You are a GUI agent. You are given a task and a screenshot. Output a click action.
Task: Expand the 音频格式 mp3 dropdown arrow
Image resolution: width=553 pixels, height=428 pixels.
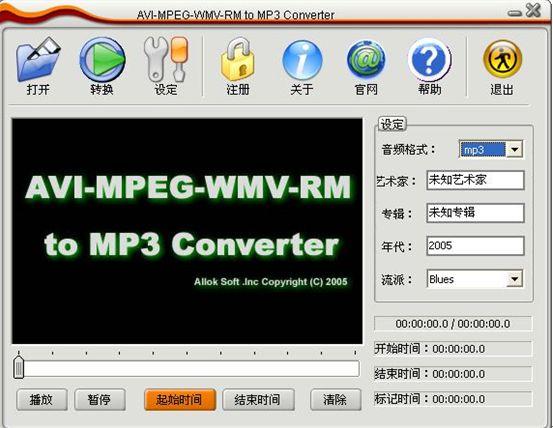[515, 149]
